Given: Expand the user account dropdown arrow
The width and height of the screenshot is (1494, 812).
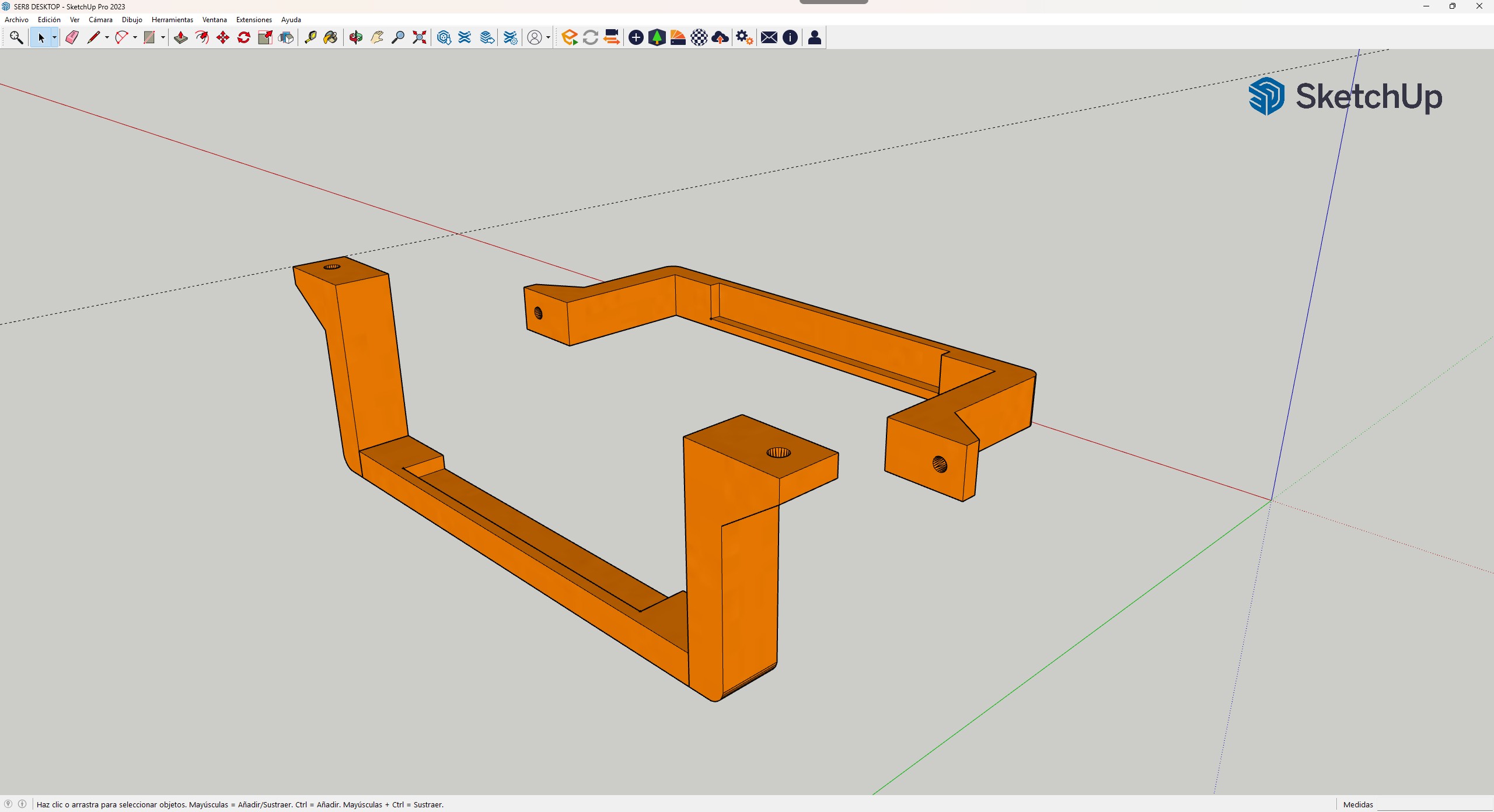Looking at the screenshot, I should coord(548,38).
